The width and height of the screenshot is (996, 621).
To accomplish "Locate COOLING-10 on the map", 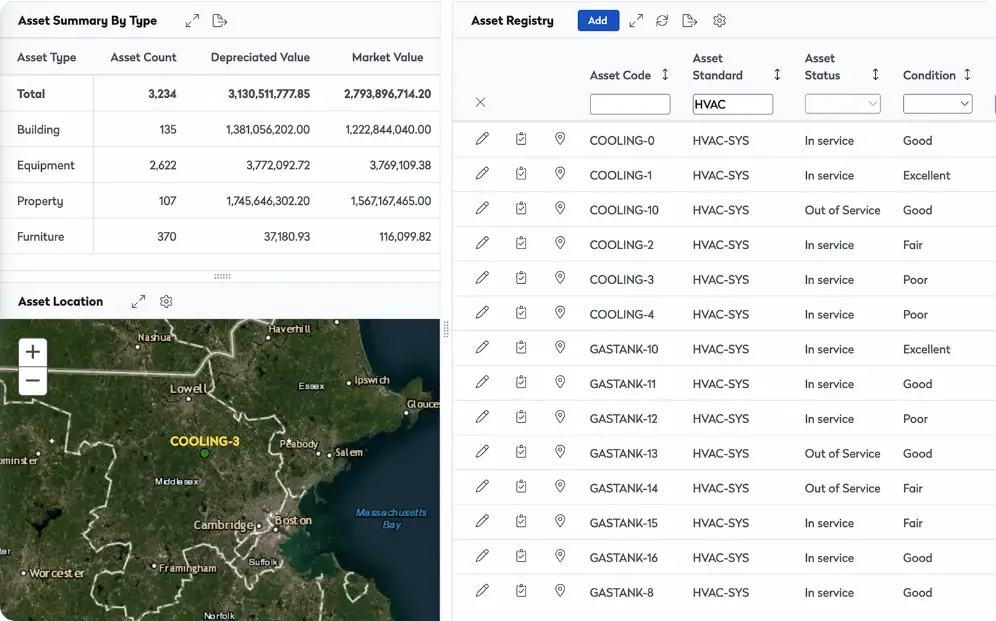I will coord(560,209).
